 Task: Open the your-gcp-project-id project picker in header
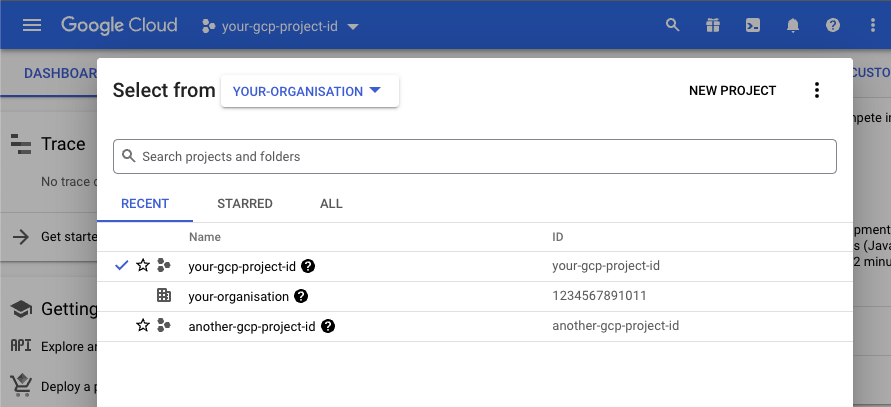click(x=281, y=26)
